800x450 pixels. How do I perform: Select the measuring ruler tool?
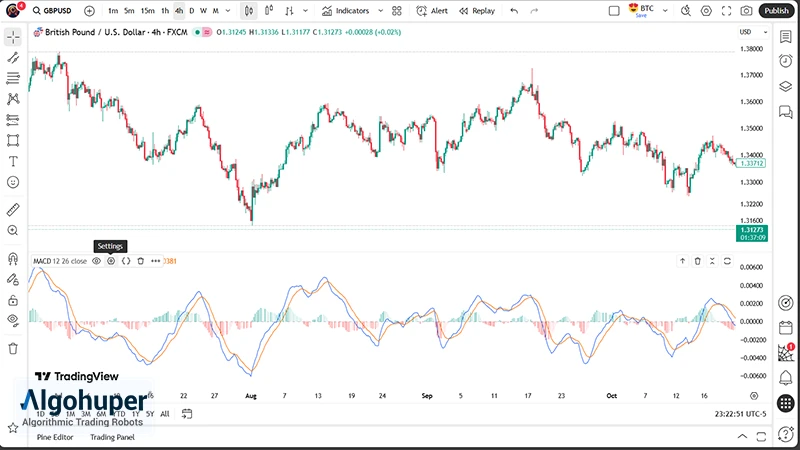13,210
